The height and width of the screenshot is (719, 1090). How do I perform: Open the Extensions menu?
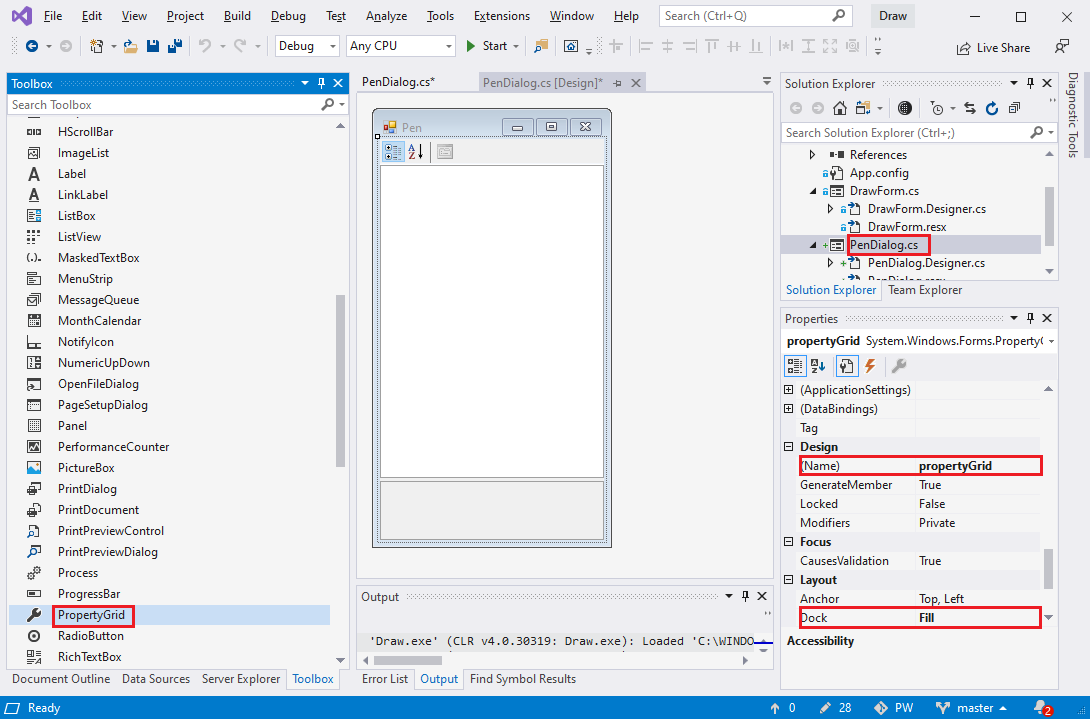click(501, 16)
